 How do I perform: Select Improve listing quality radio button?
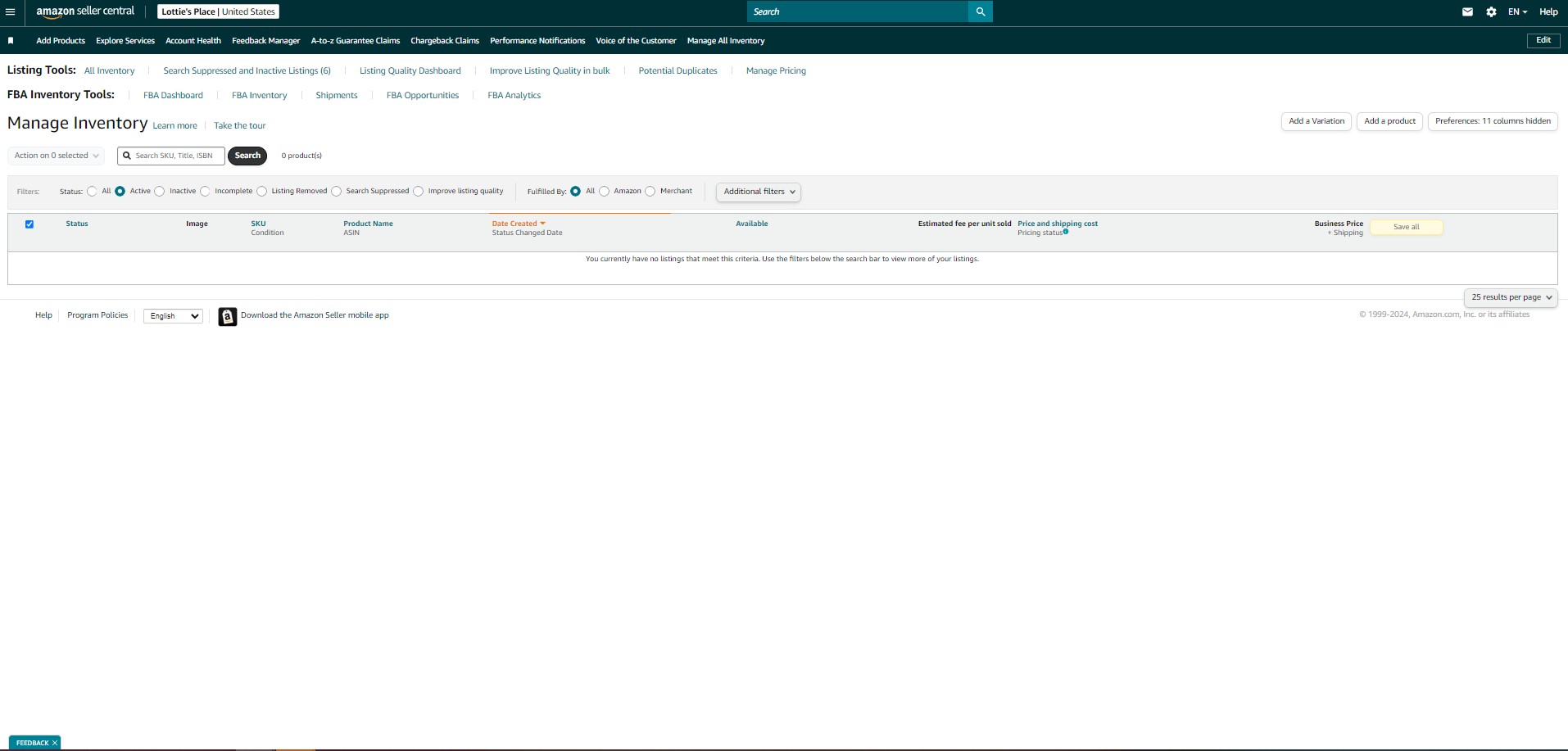[418, 191]
